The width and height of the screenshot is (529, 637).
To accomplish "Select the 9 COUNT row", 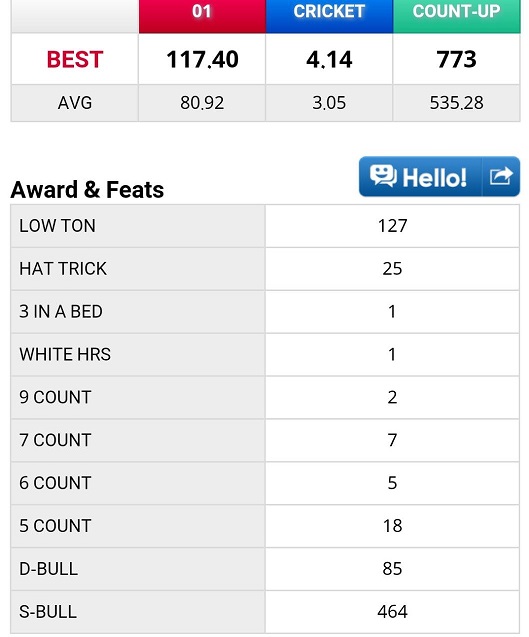I will pyautogui.click(x=265, y=397).
